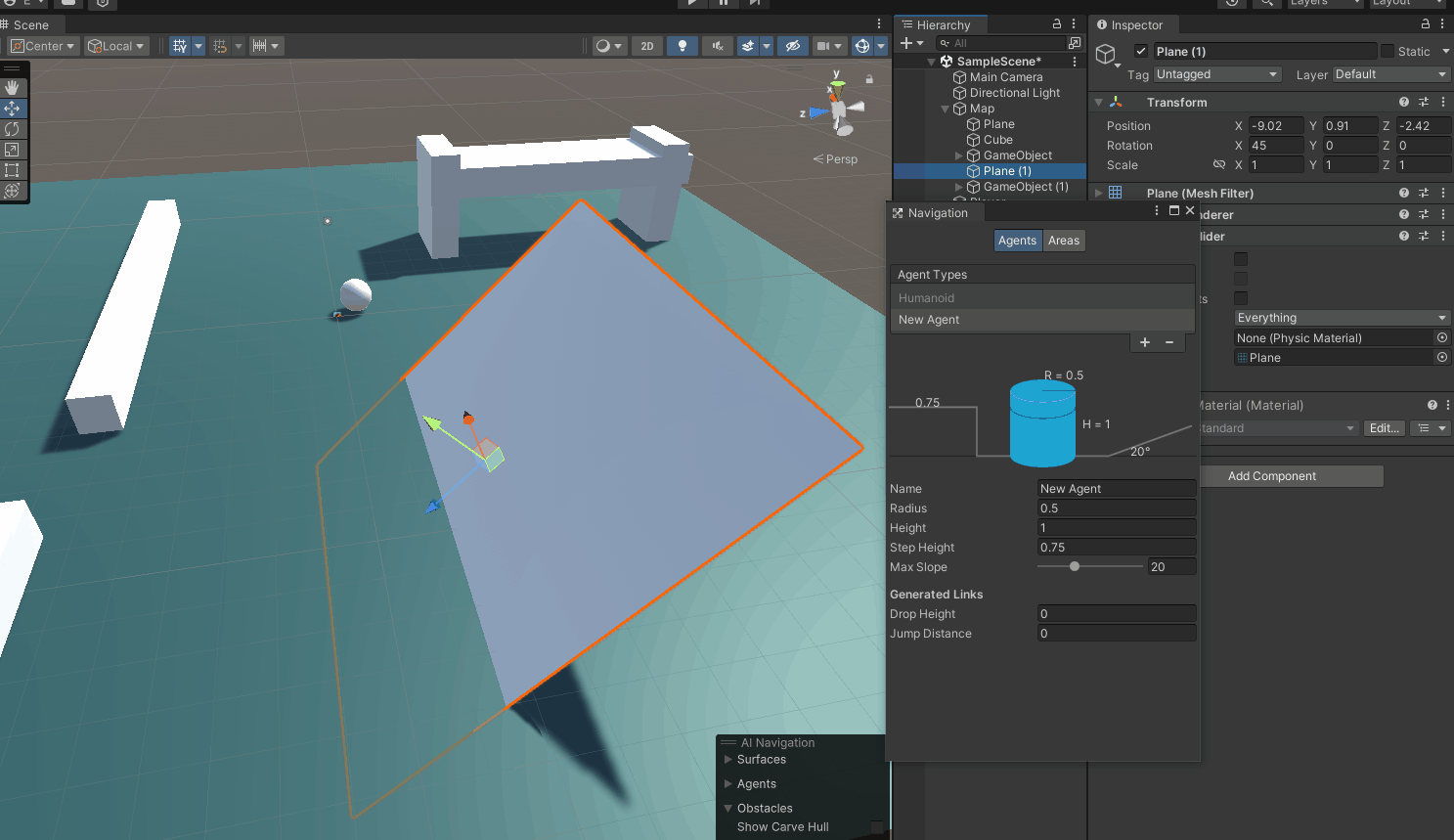Open the draw mode shading menu

coord(609,46)
